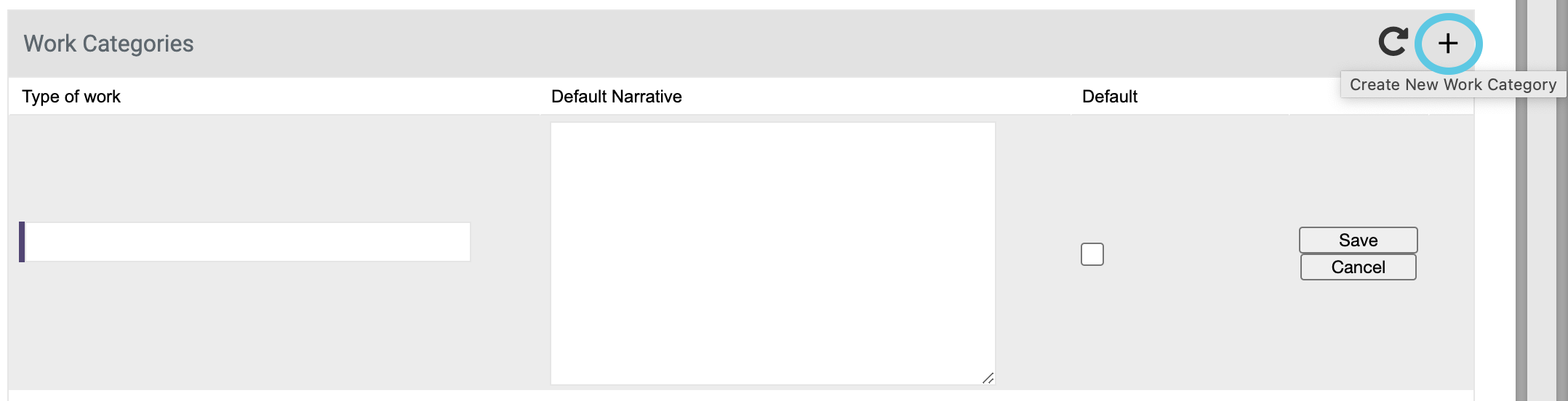The height and width of the screenshot is (401, 1568).
Task: Click the plus icon to create a category
Action: click(x=1448, y=44)
